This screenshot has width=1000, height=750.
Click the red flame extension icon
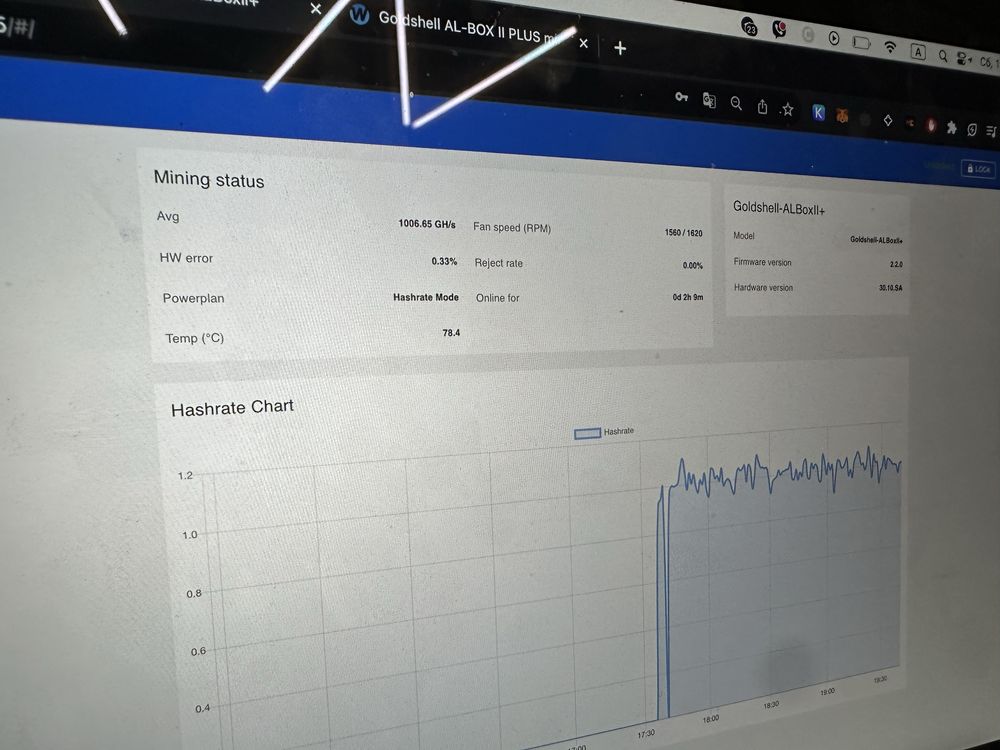(931, 125)
